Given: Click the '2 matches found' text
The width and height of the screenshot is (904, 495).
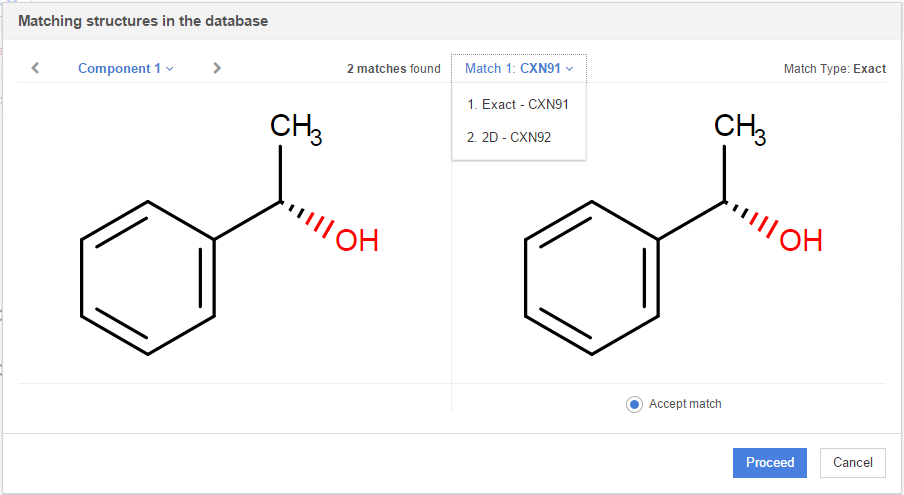Looking at the screenshot, I should 393,69.
